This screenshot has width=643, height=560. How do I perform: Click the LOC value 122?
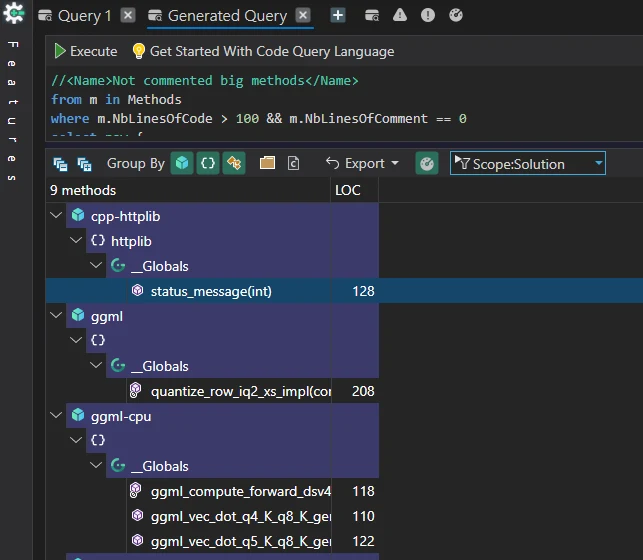tap(363, 541)
